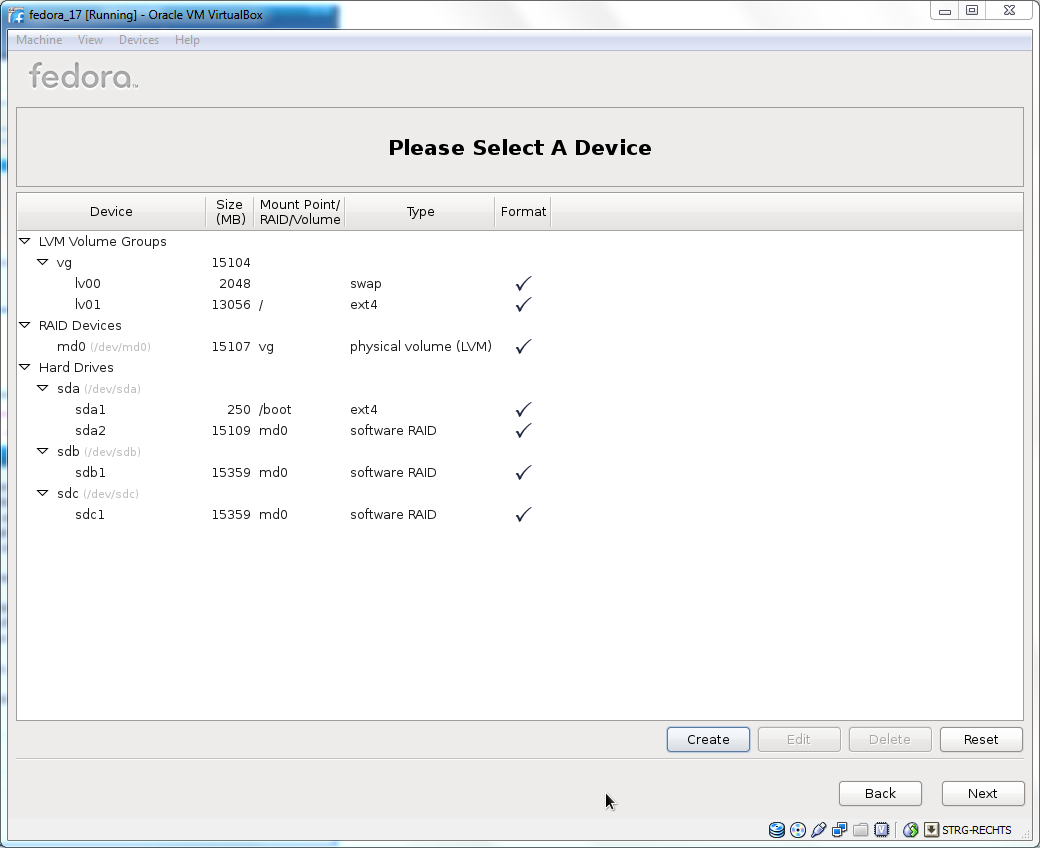Select the sda1 partition row
Viewport: 1040px width, 848px height.
click(520, 409)
